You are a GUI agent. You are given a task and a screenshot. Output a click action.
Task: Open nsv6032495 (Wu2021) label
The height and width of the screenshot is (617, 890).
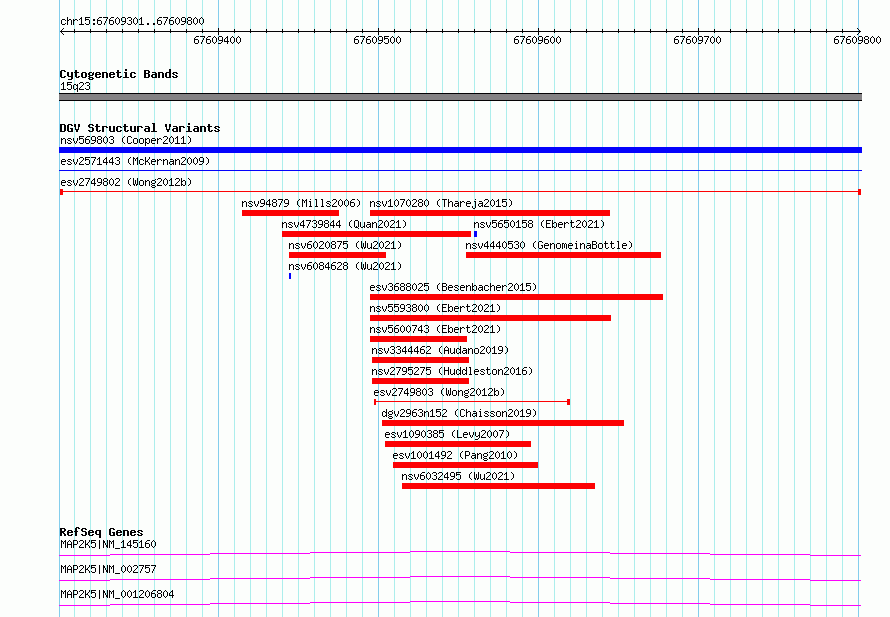(458, 476)
